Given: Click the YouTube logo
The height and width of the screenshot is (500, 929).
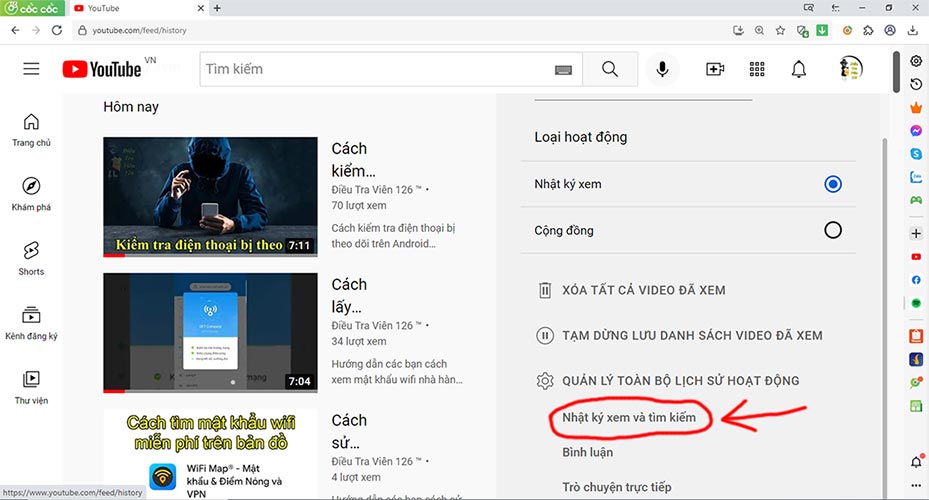Looking at the screenshot, I should point(102,69).
